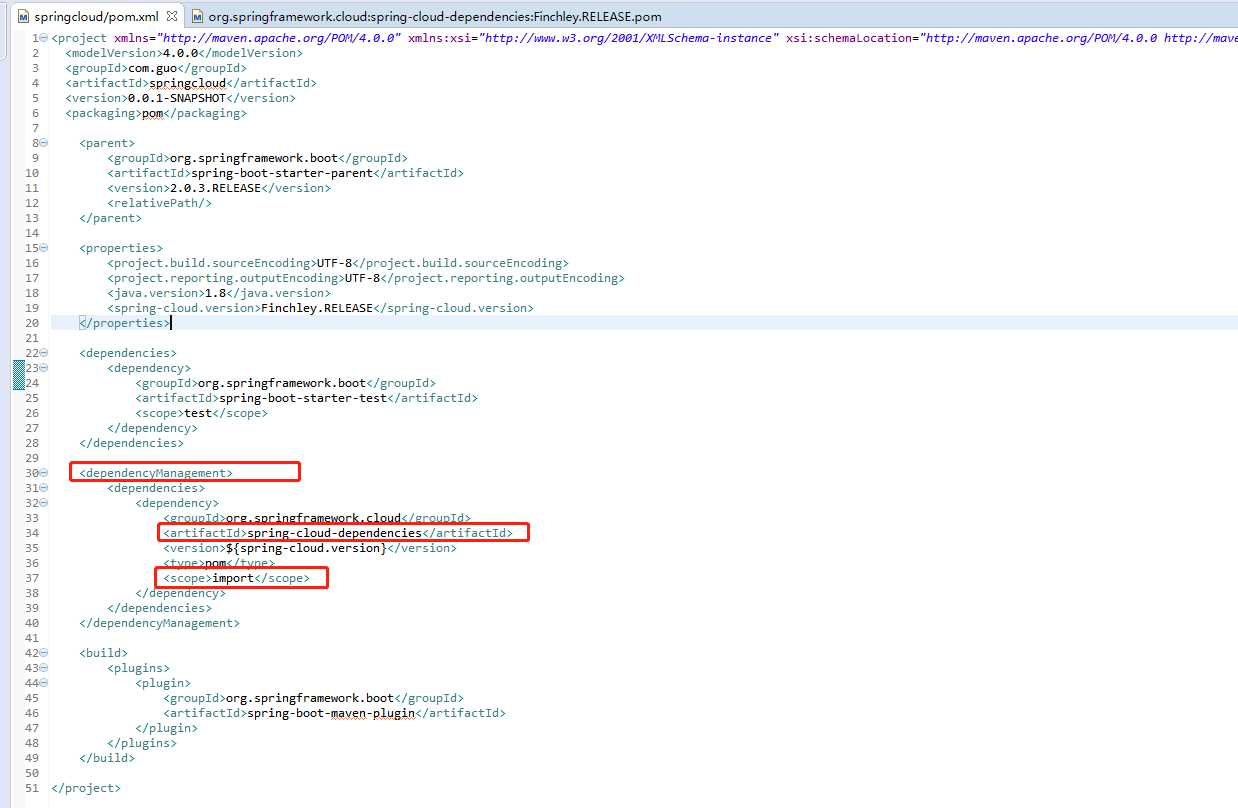
Task: Click the spring-boot-starter-test artifactId line
Action: [307, 398]
